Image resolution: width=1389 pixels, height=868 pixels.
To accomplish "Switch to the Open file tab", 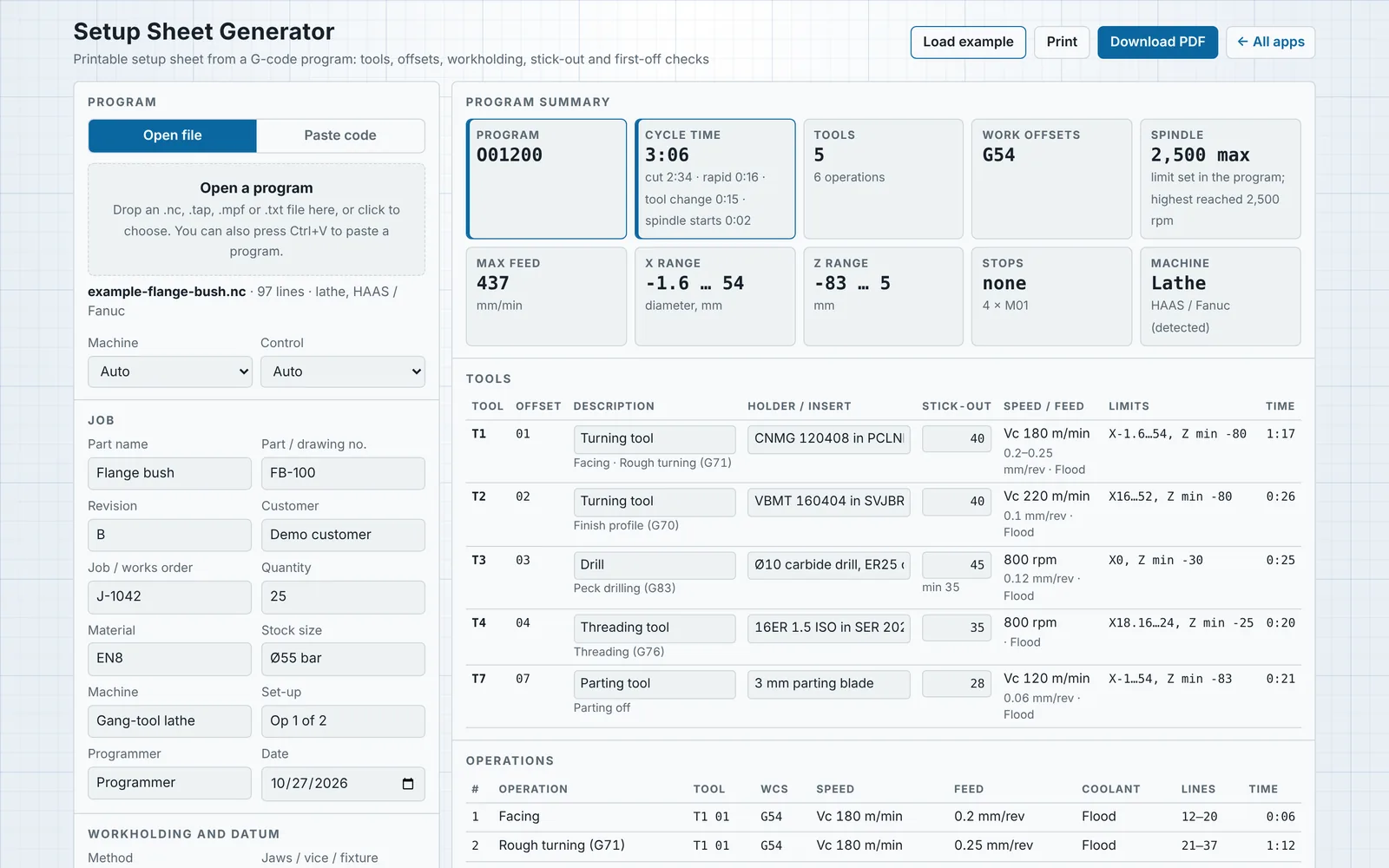I will click(x=173, y=135).
